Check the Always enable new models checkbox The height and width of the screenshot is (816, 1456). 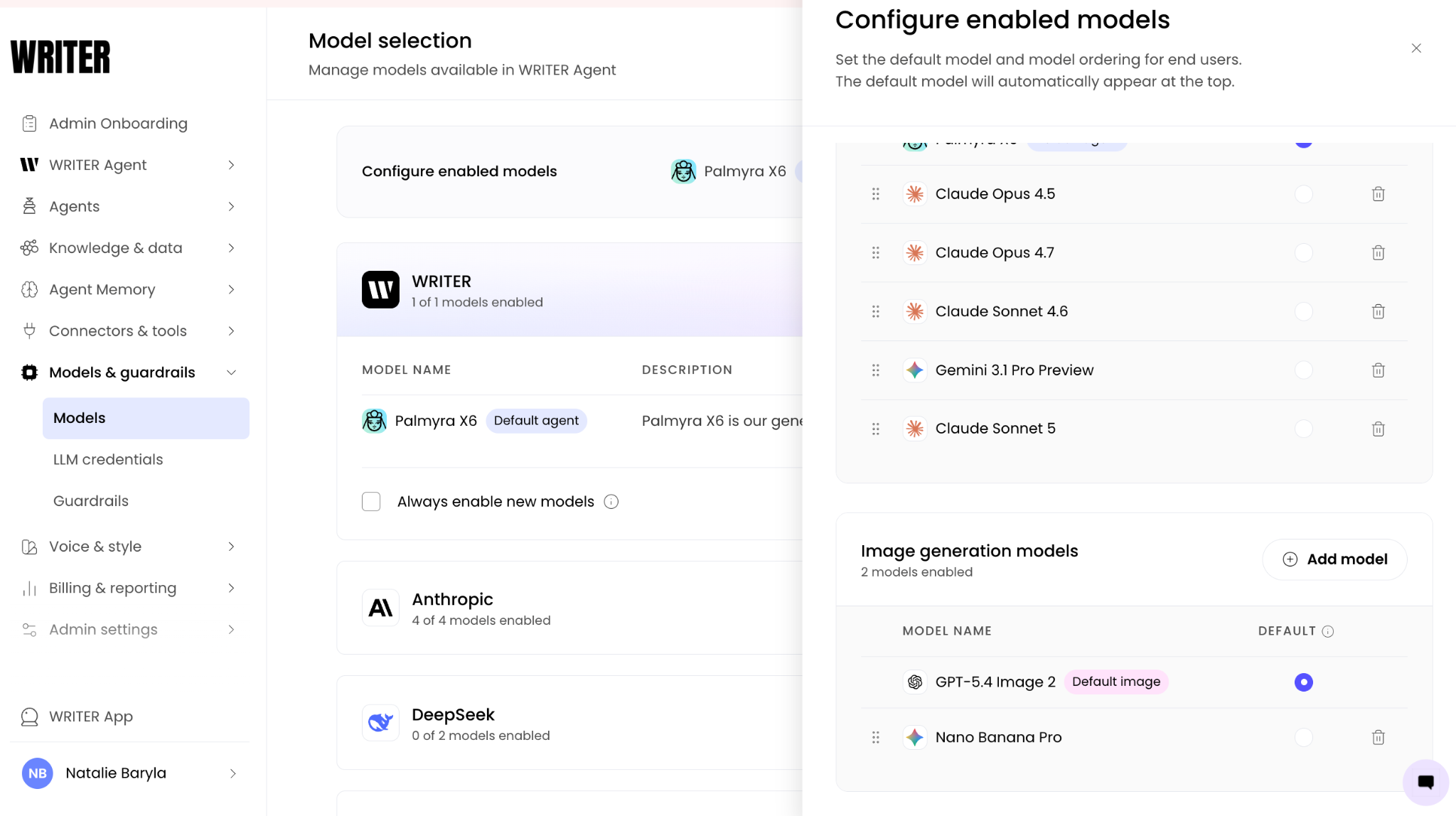pyautogui.click(x=371, y=502)
